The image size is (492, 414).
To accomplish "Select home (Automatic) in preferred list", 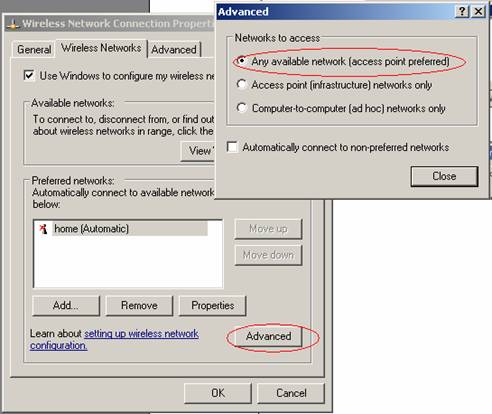I will tap(91, 229).
